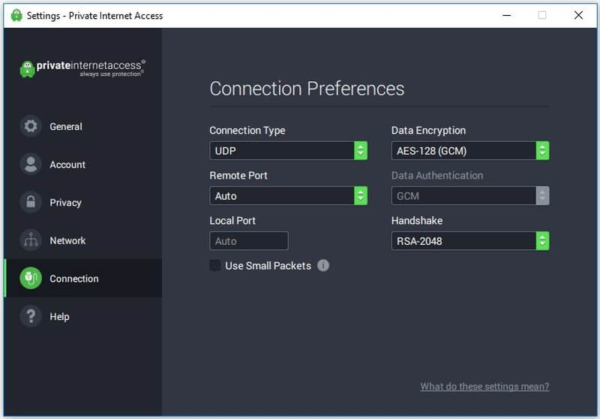Click the PIA app icon in title bar
Image resolution: width=600 pixels, height=419 pixels.
16,15
